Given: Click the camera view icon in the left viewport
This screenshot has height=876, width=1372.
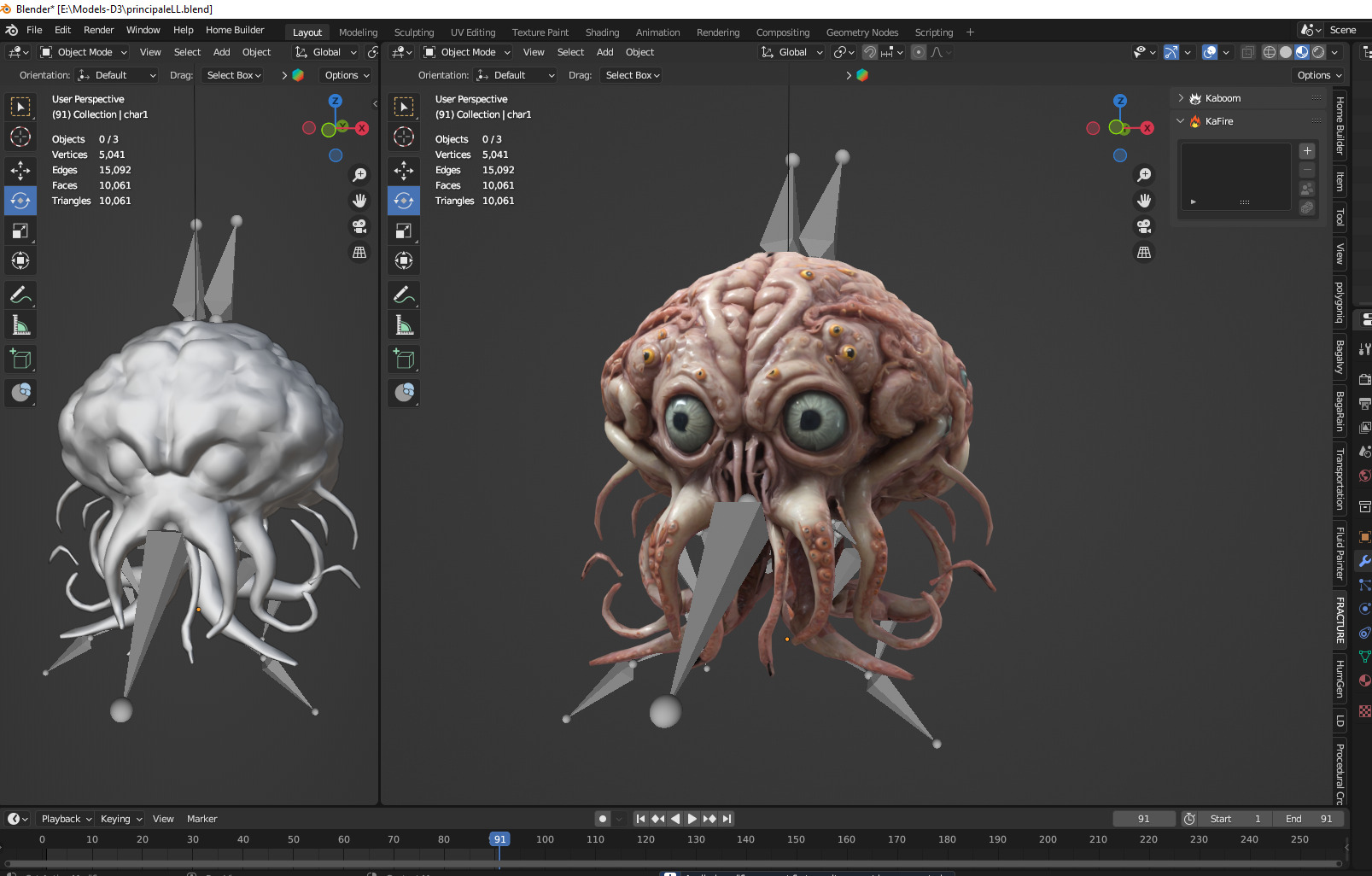Looking at the screenshot, I should tap(359, 226).
